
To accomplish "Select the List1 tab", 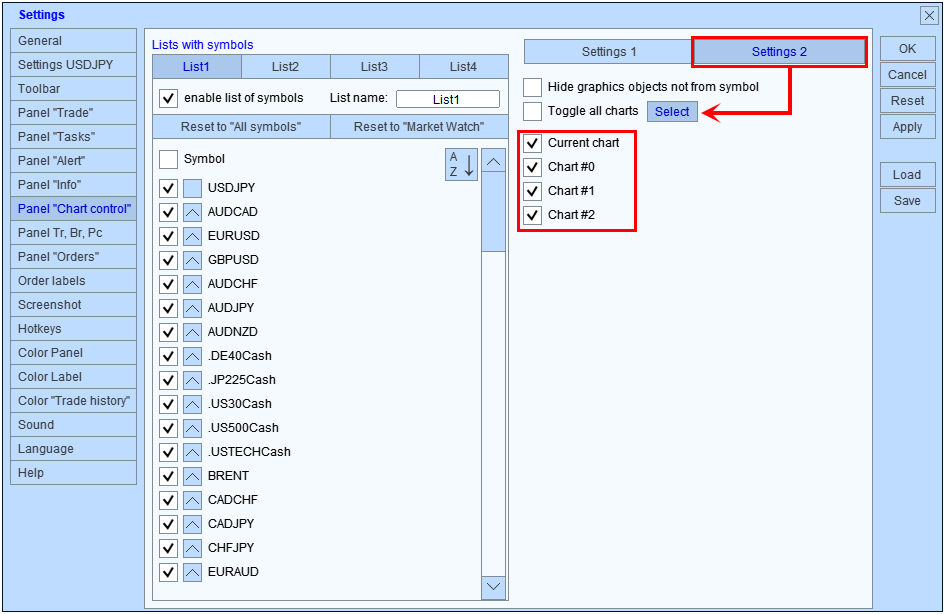I will (197, 66).
